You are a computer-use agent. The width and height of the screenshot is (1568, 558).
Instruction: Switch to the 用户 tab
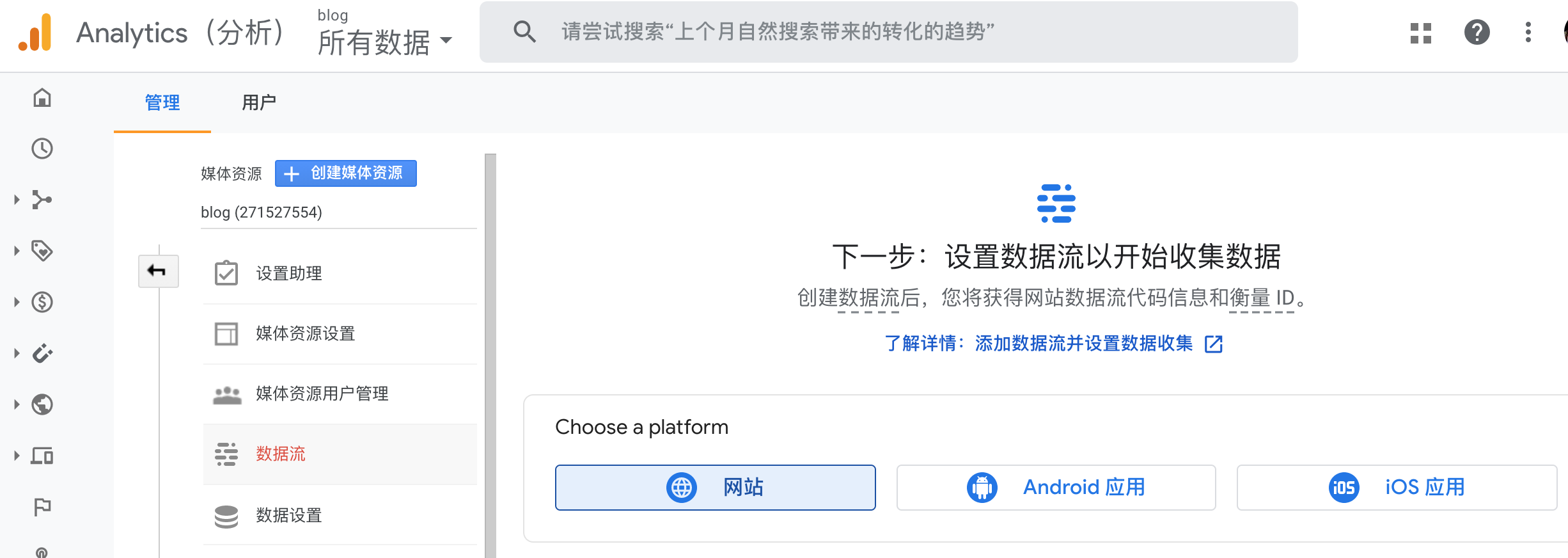click(259, 102)
